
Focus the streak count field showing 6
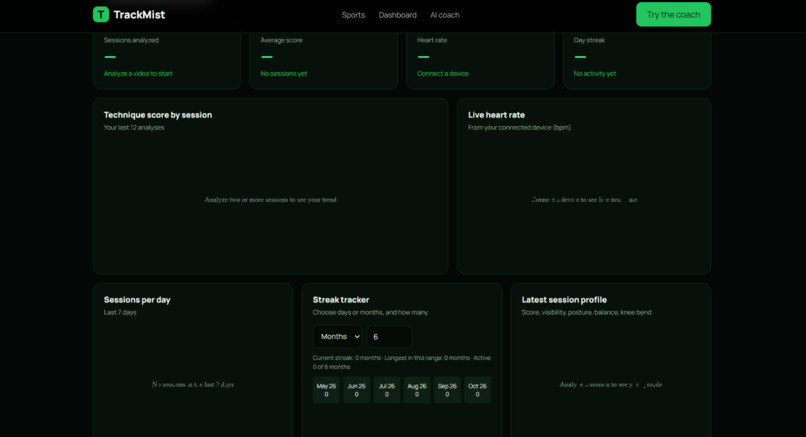tap(389, 336)
